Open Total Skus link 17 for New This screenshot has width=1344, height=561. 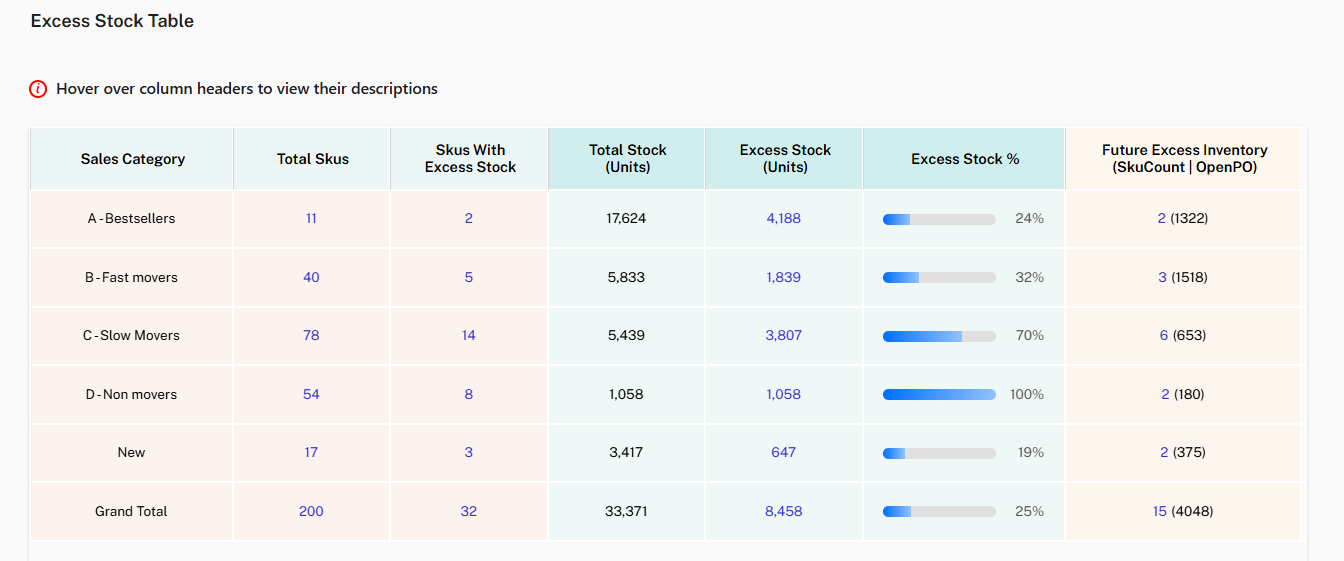[x=311, y=452]
